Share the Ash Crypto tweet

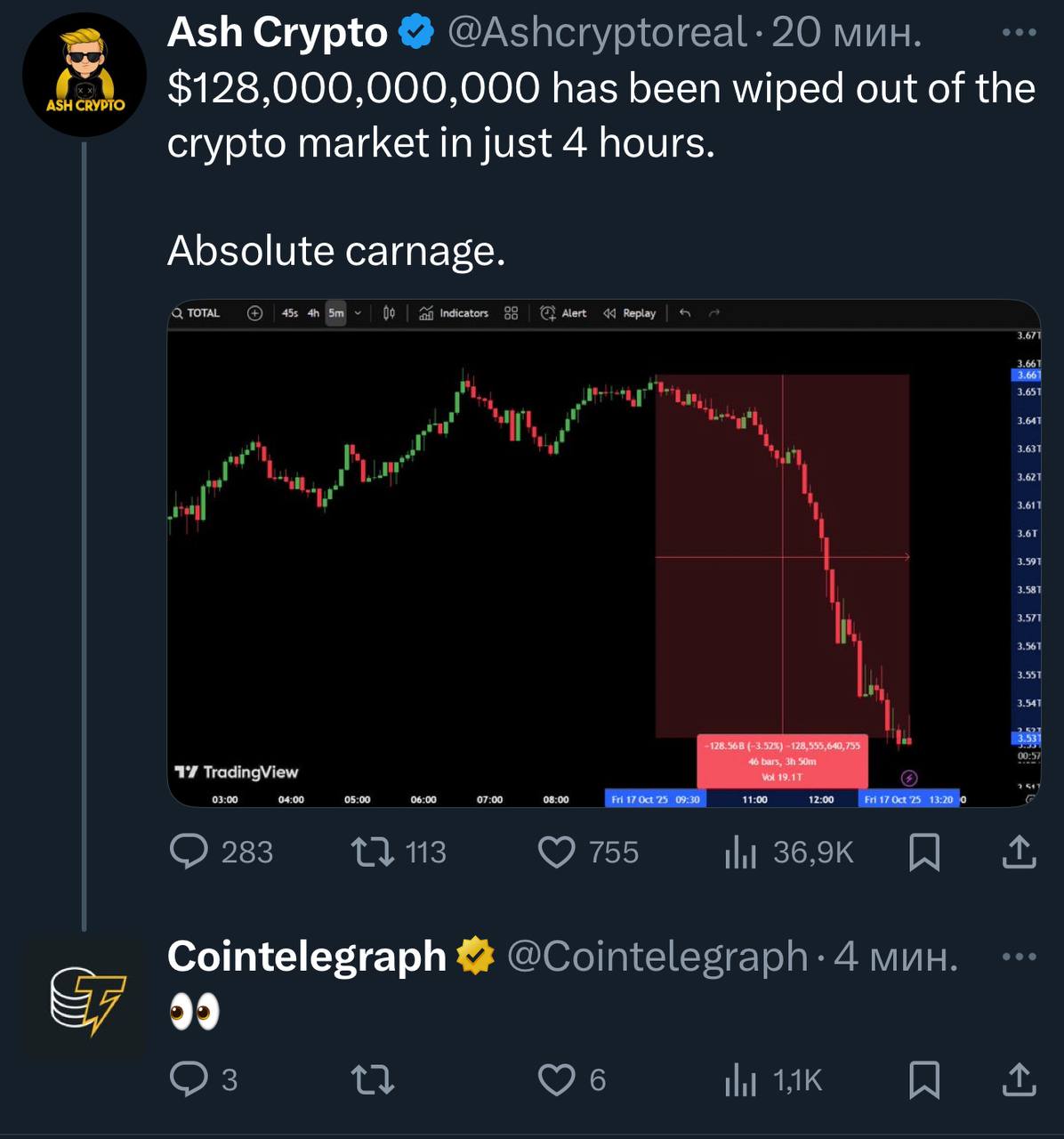pos(1019,852)
